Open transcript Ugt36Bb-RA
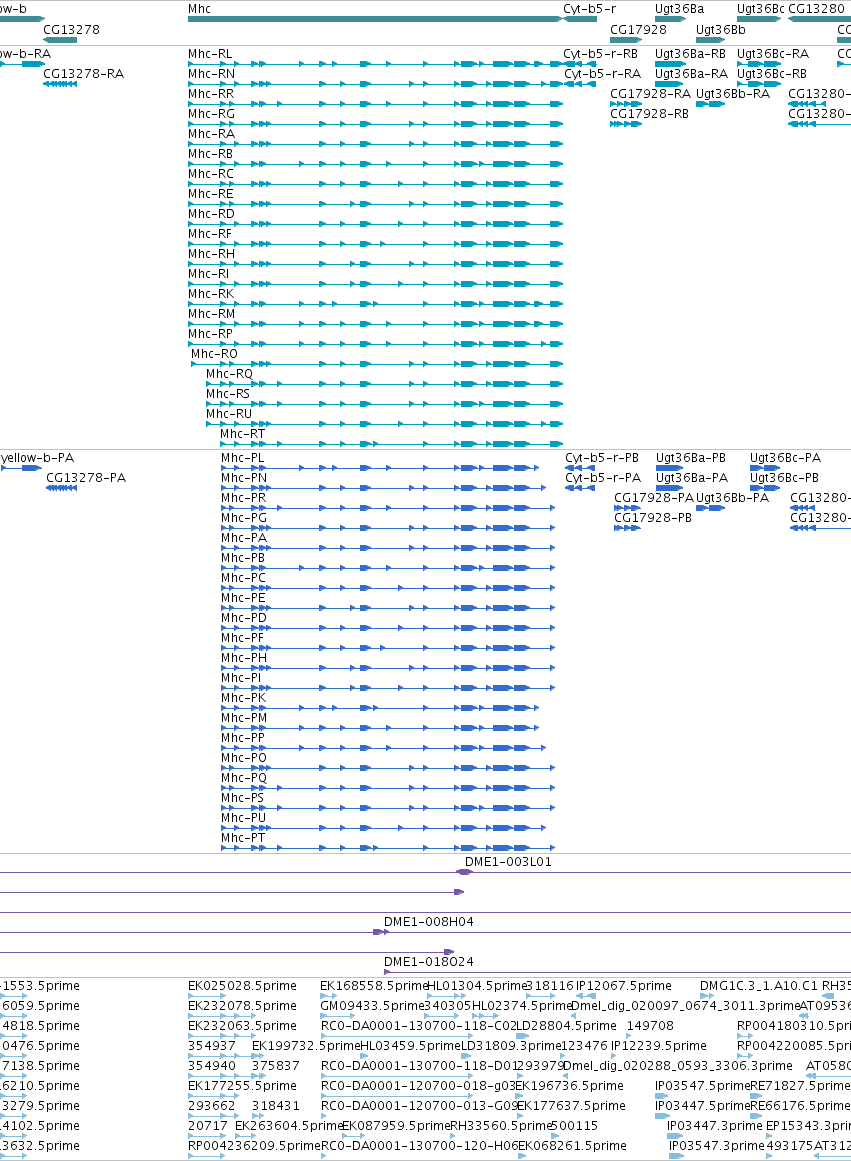851x1161 pixels. tap(733, 94)
